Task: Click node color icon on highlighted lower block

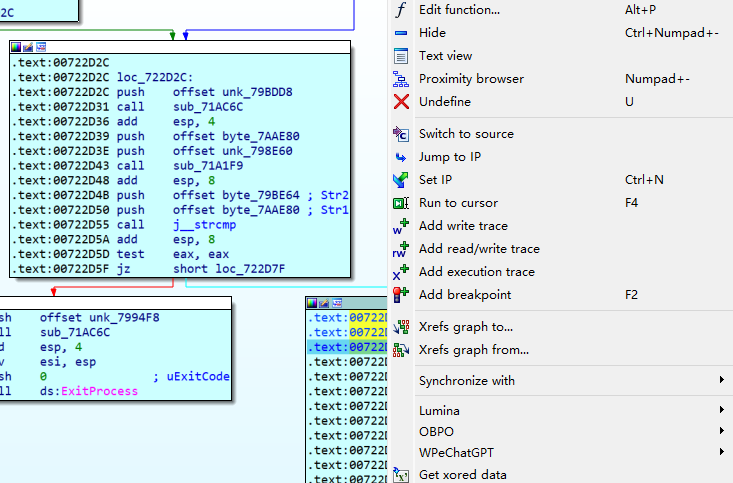Action: pyautogui.click(x=312, y=303)
